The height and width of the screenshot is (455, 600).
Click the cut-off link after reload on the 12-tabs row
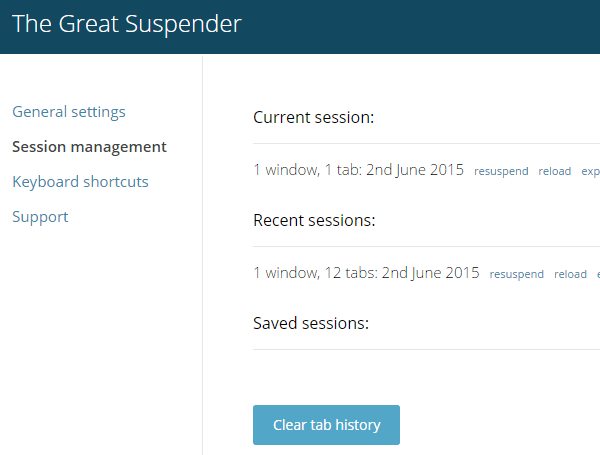tap(598, 274)
